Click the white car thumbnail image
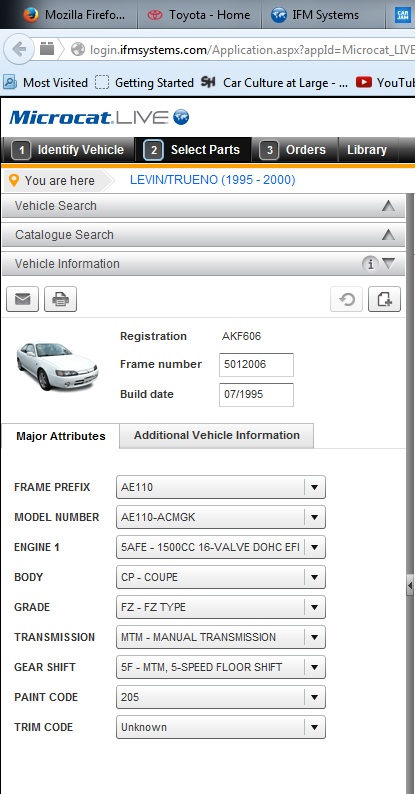This screenshot has height=794, width=416. tap(57, 365)
